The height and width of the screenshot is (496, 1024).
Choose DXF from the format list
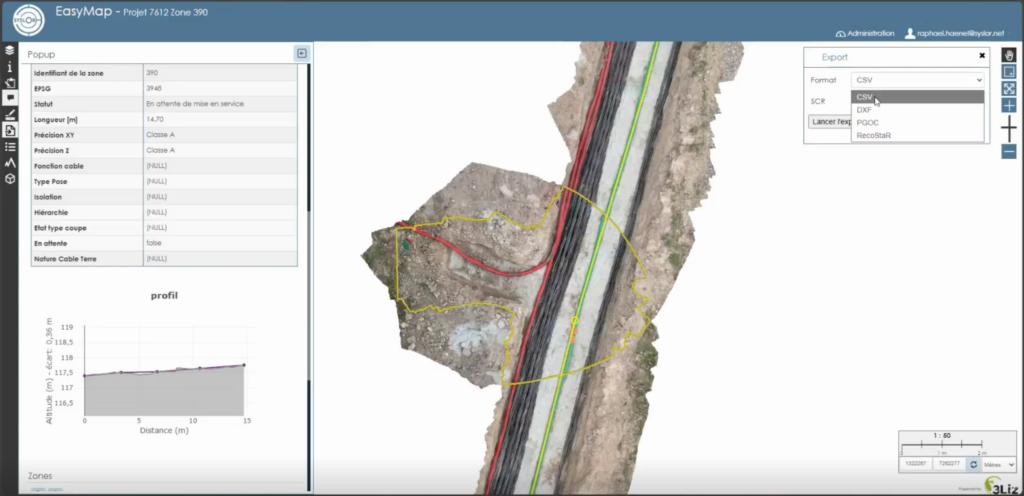865,109
